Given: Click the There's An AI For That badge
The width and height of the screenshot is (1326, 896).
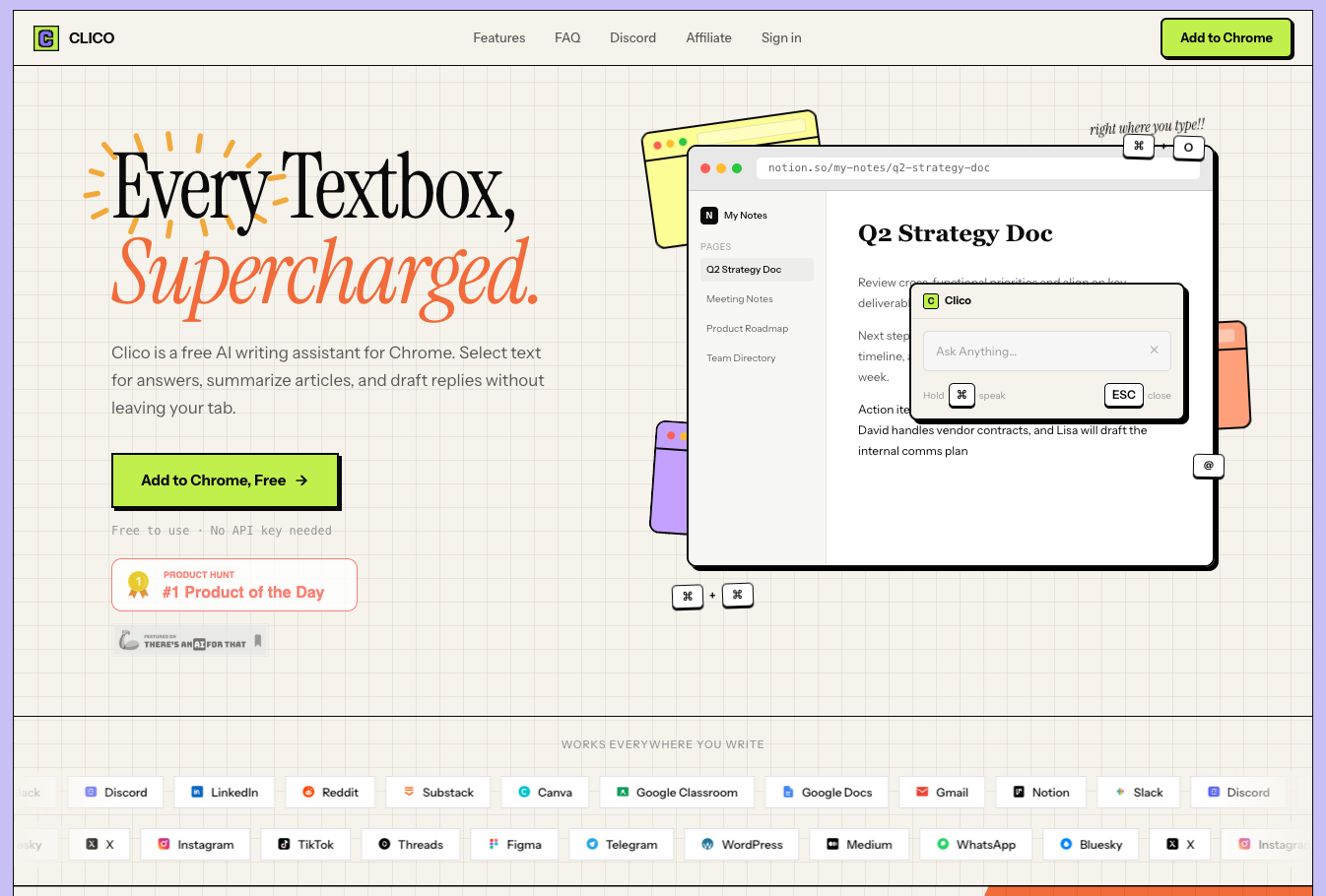Looking at the screenshot, I should pos(191,641).
